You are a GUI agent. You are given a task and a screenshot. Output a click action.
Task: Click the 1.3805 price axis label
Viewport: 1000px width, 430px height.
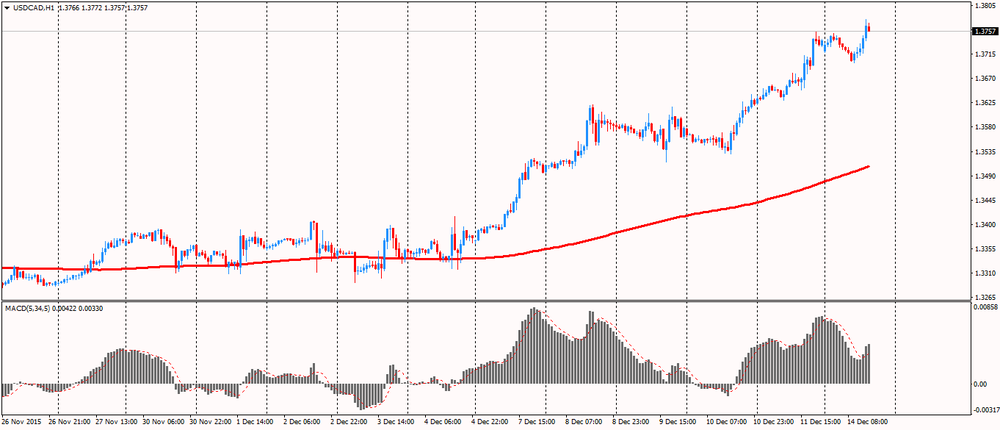point(984,6)
